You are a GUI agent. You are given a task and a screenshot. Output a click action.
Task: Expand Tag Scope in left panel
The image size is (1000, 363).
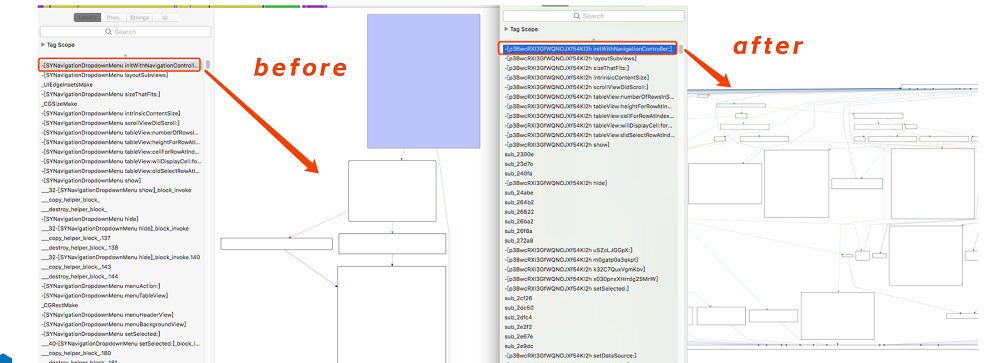[43, 45]
